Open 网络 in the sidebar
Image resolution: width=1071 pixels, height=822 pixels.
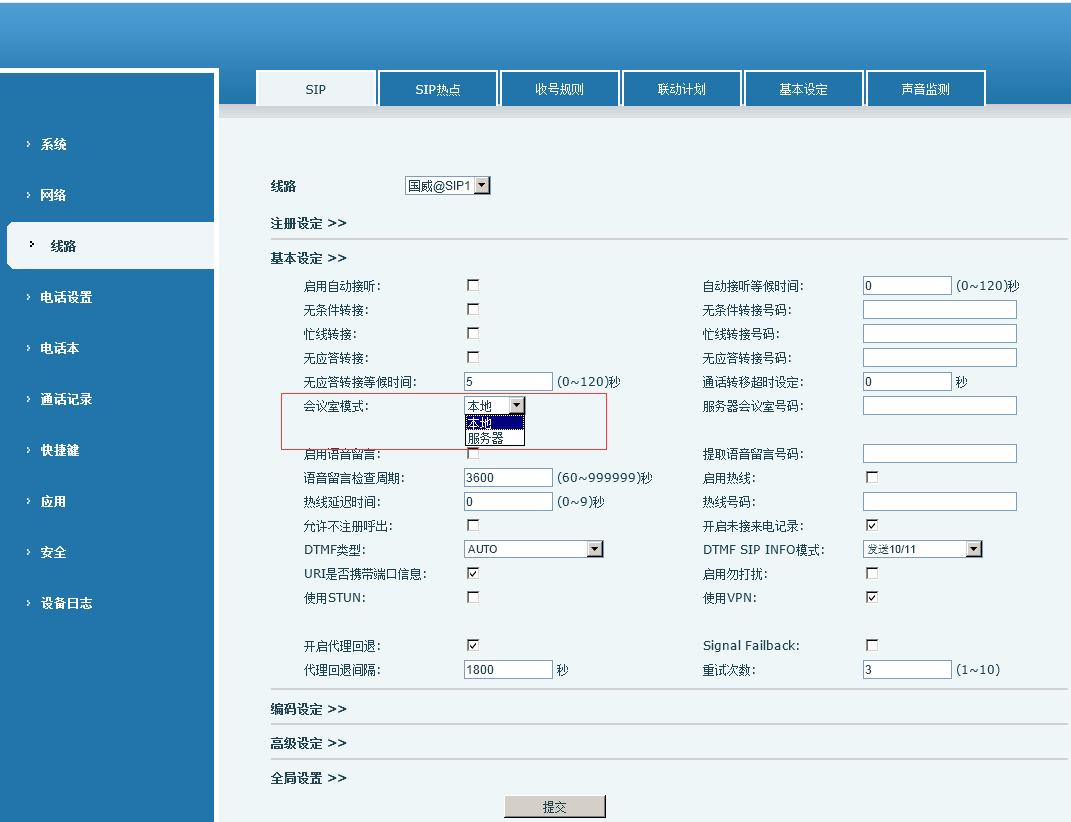(53, 195)
